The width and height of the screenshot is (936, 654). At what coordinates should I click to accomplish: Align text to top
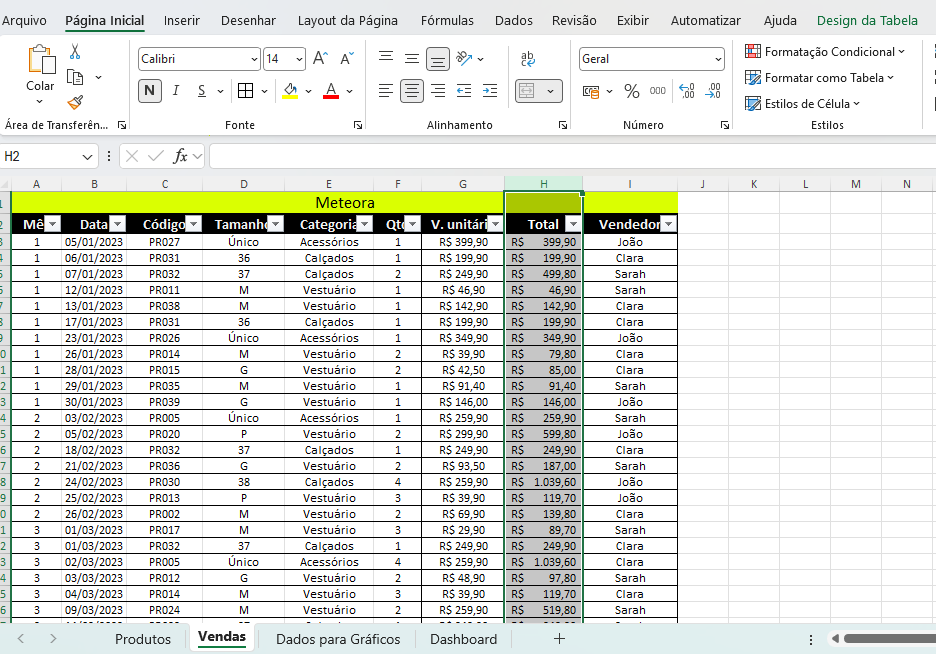(x=386, y=57)
